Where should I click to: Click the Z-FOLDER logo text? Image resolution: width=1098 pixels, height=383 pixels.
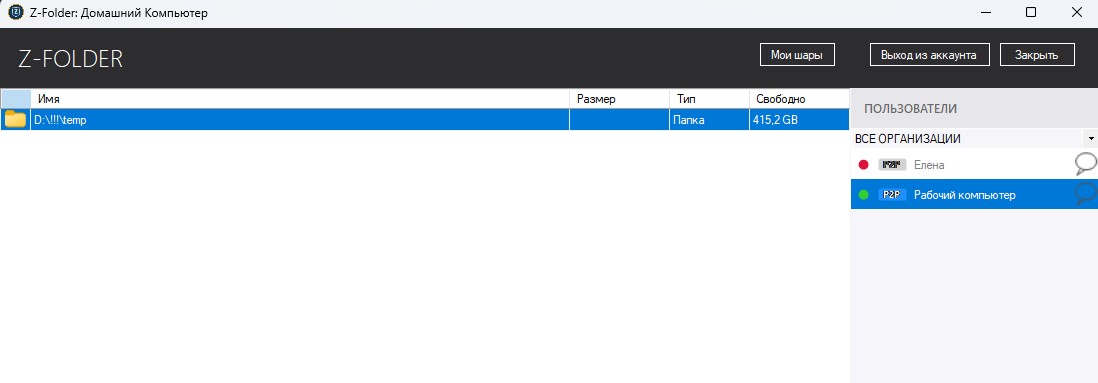pyautogui.click(x=71, y=59)
